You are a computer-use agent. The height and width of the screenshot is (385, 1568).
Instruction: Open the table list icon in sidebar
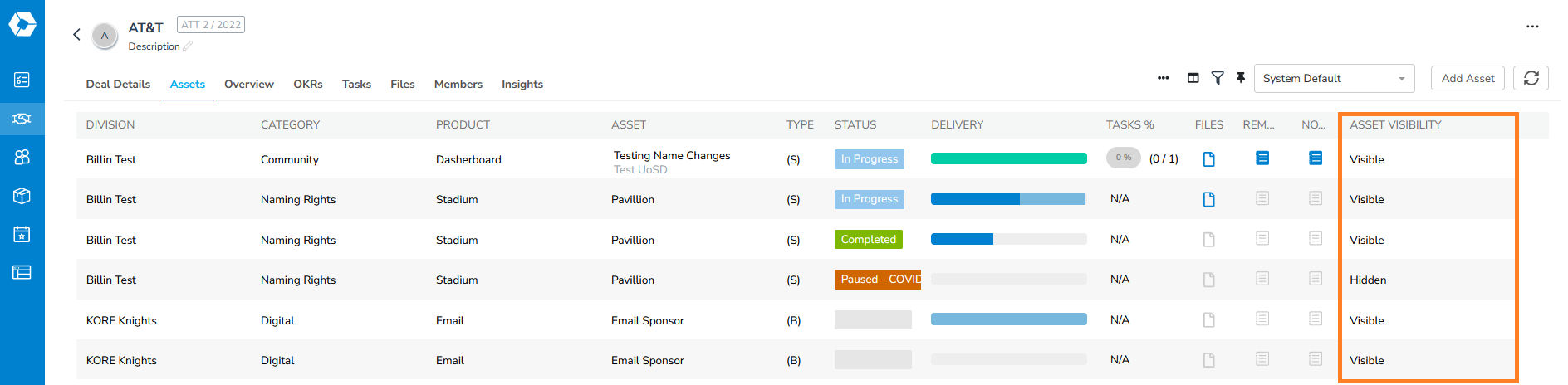[22, 272]
